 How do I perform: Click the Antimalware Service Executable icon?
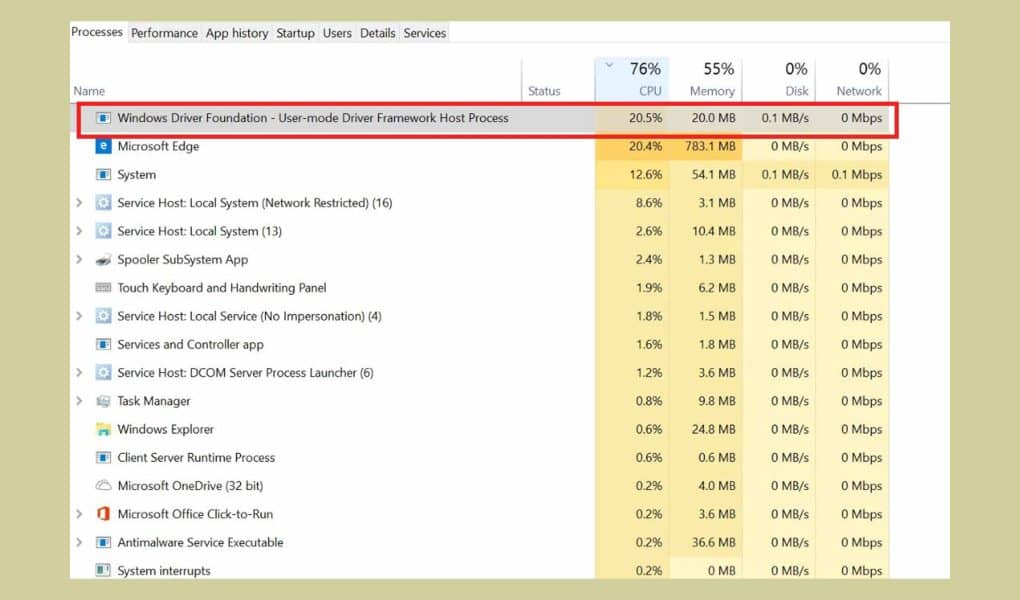coord(102,542)
